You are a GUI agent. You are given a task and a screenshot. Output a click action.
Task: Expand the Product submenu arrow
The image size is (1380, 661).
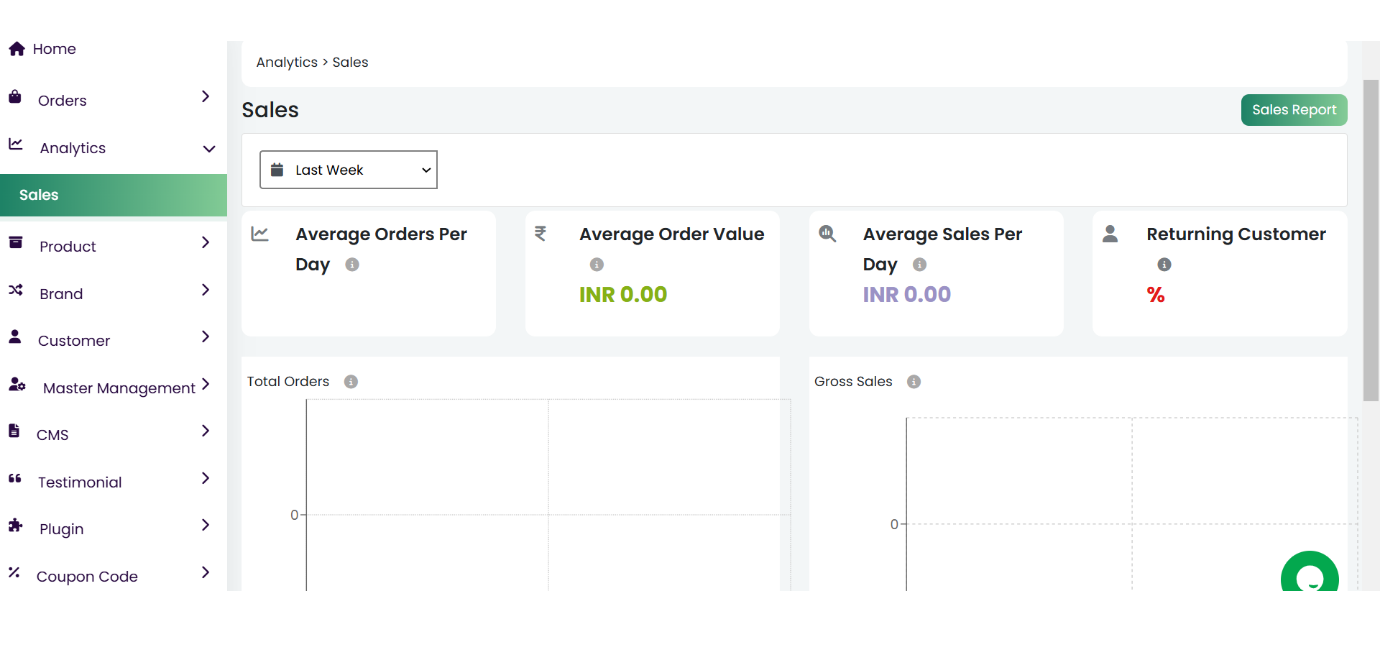pyautogui.click(x=205, y=243)
